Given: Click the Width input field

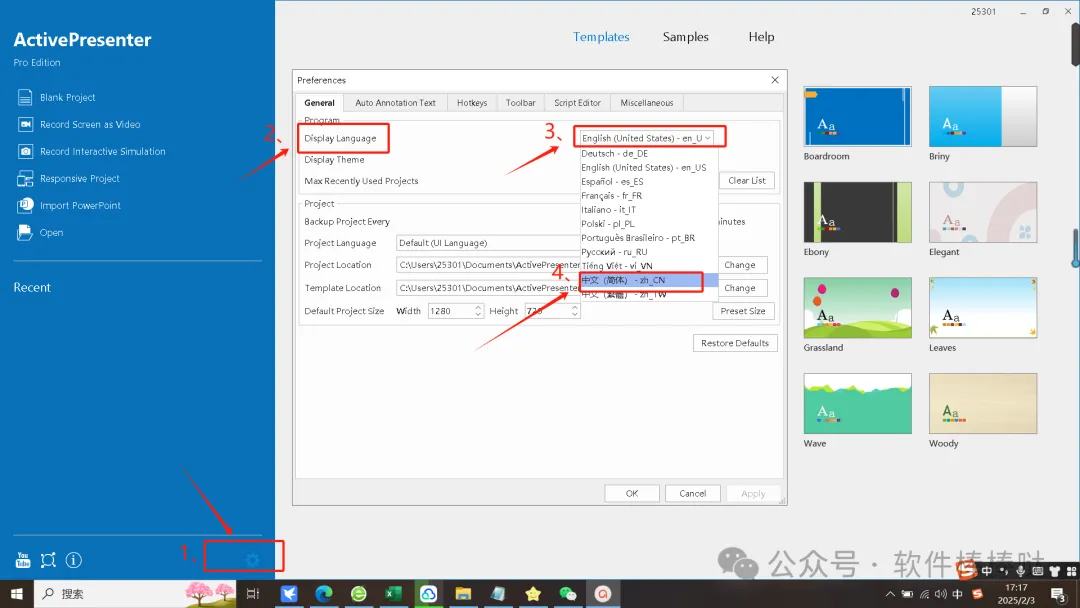Looking at the screenshot, I should [450, 311].
